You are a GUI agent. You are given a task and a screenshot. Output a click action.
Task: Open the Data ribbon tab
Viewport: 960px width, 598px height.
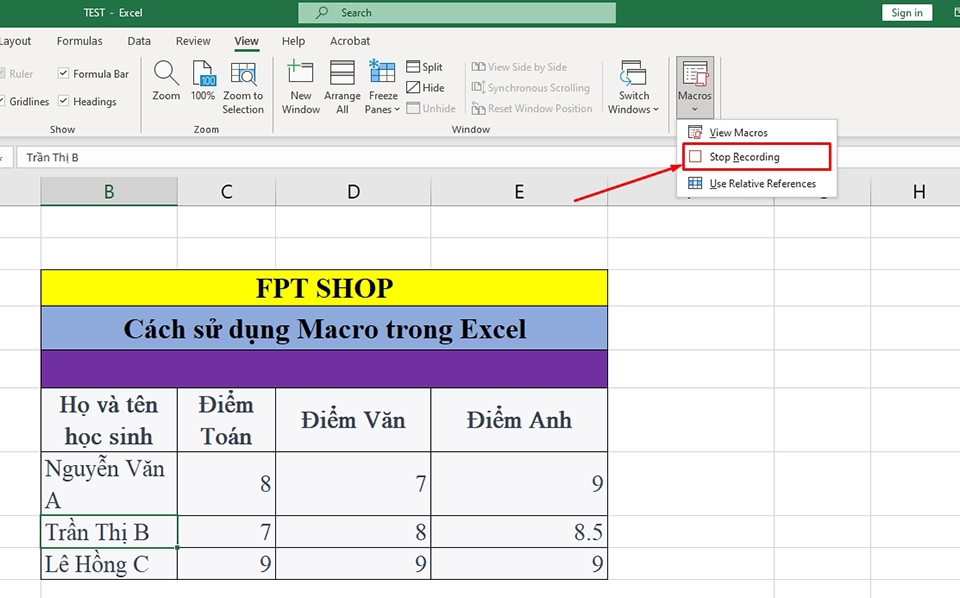(x=139, y=41)
